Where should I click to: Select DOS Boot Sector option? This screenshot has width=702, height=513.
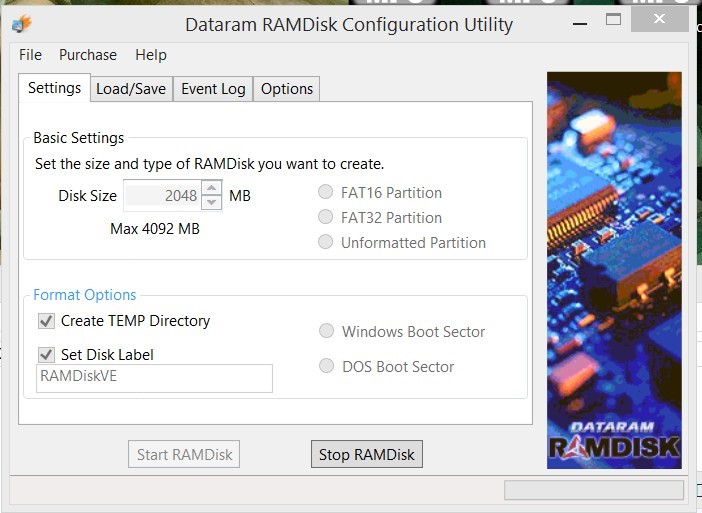[326, 366]
